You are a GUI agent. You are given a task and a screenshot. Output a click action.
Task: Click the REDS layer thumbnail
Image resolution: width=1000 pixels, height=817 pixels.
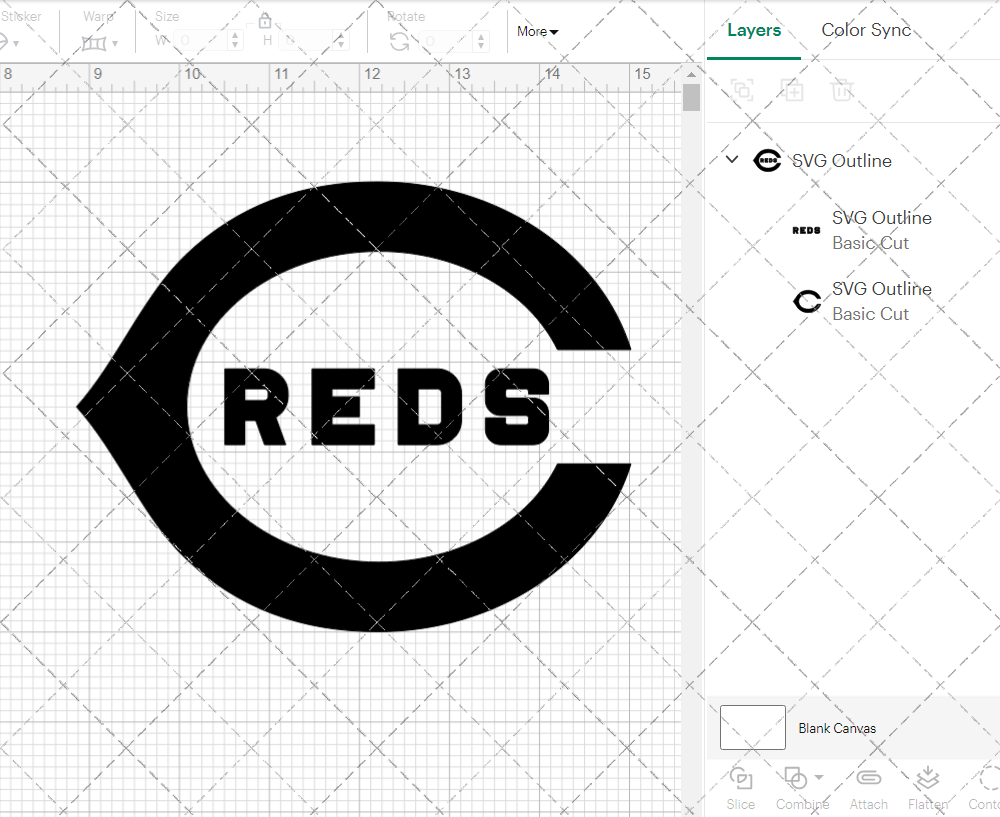click(806, 230)
